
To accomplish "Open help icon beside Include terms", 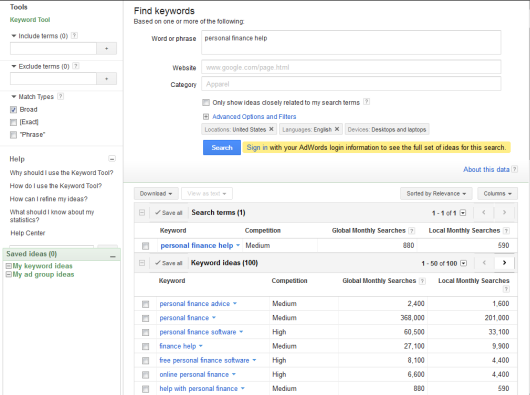I will [x=74, y=35].
